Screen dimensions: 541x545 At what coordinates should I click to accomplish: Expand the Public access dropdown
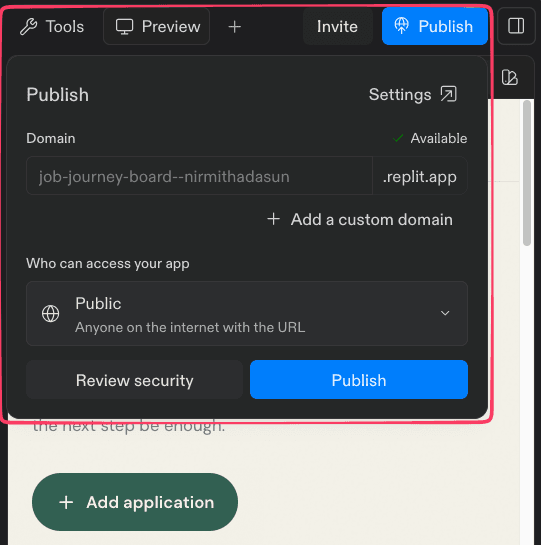(x=247, y=314)
